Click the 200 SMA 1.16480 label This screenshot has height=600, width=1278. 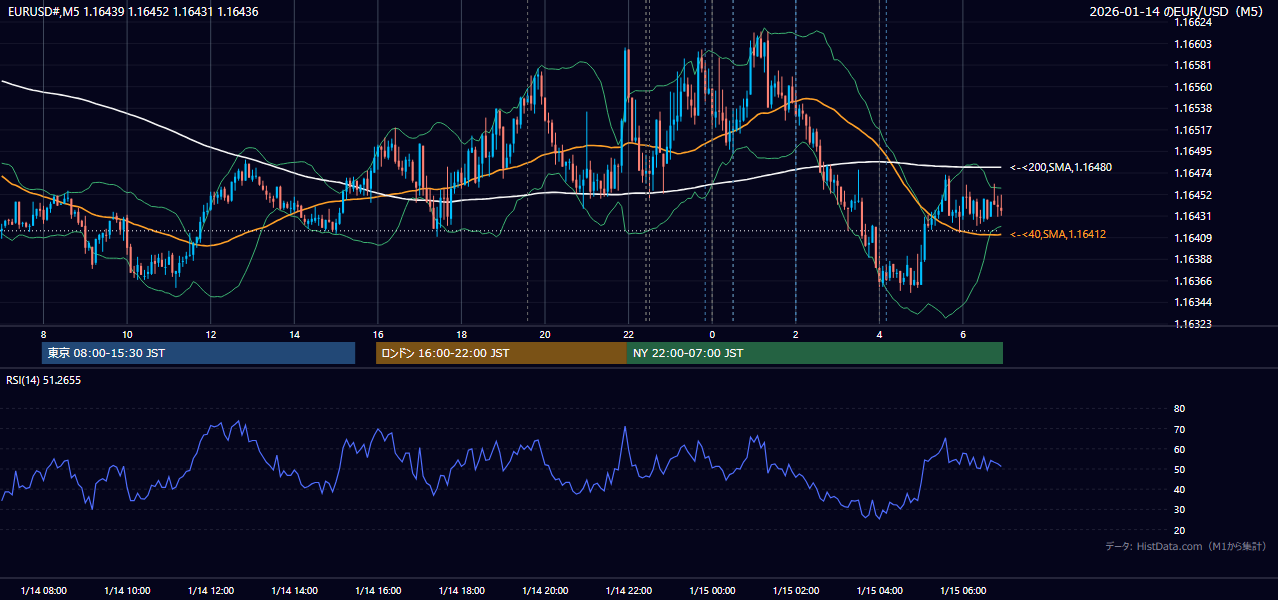tap(1061, 167)
